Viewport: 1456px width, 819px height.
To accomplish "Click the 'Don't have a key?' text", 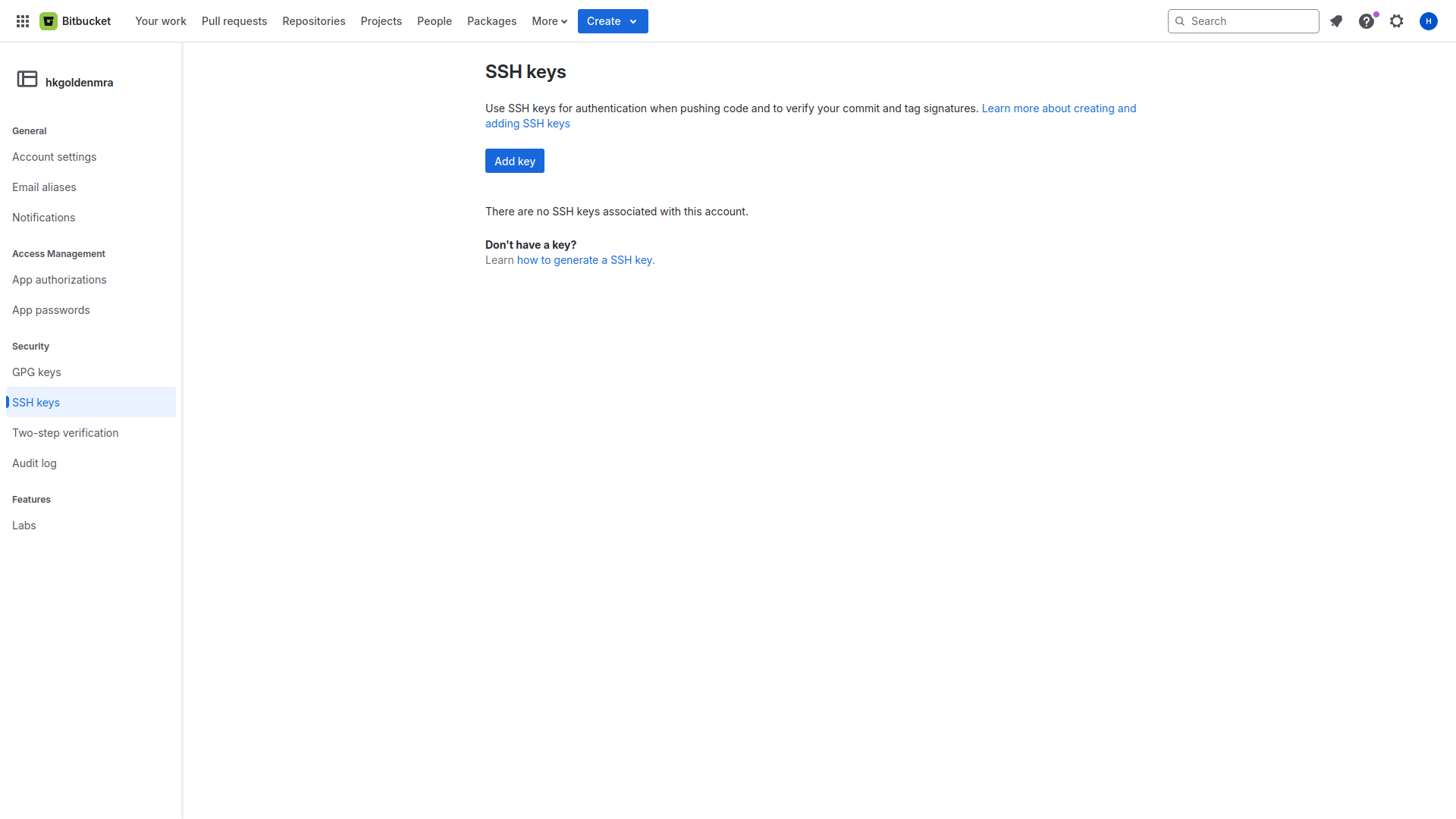I will pos(531,245).
